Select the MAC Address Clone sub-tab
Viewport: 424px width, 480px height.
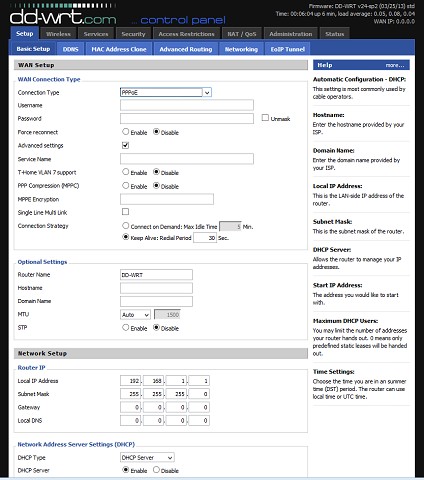pyautogui.click(x=119, y=49)
